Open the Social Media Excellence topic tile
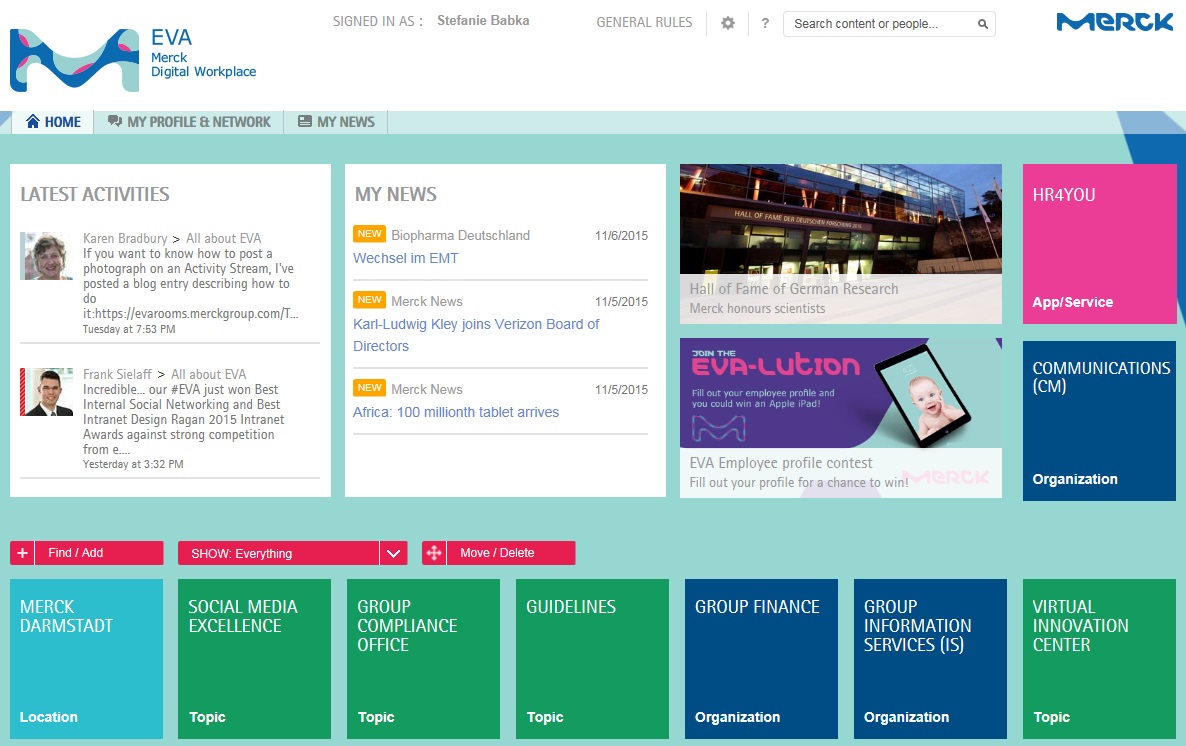Viewport: 1186px width, 746px height. (254, 659)
